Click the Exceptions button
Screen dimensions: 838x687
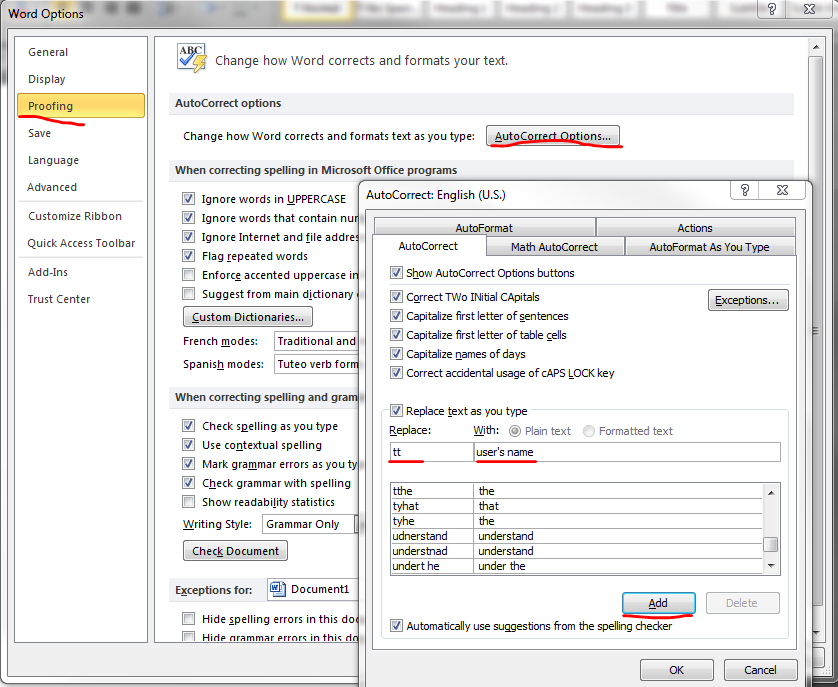748,300
